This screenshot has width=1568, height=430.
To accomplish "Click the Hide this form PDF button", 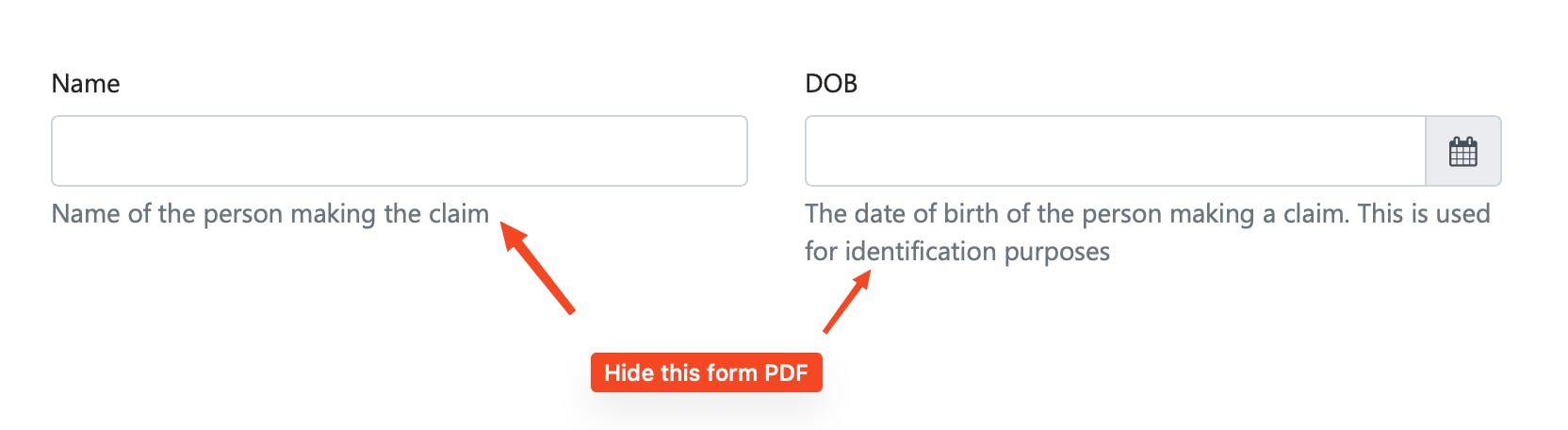I will tap(706, 372).
